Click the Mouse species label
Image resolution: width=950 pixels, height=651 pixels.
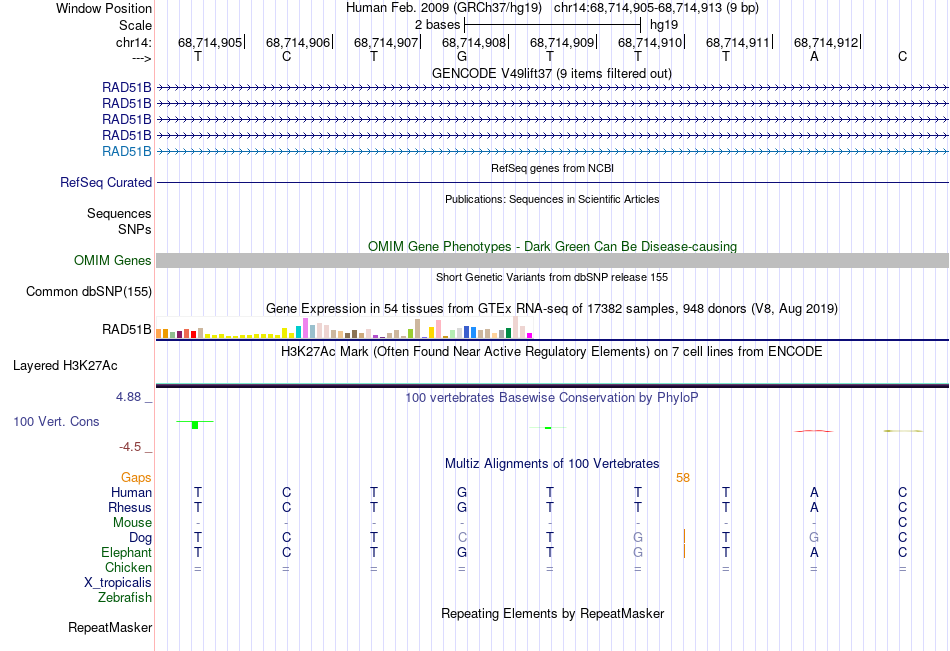coord(132,522)
